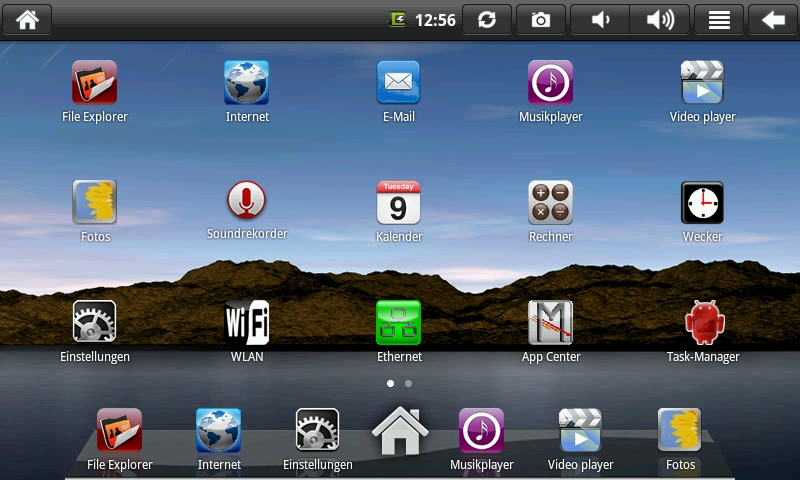
Task: Go back using the arrow button
Action: [x=773, y=20]
